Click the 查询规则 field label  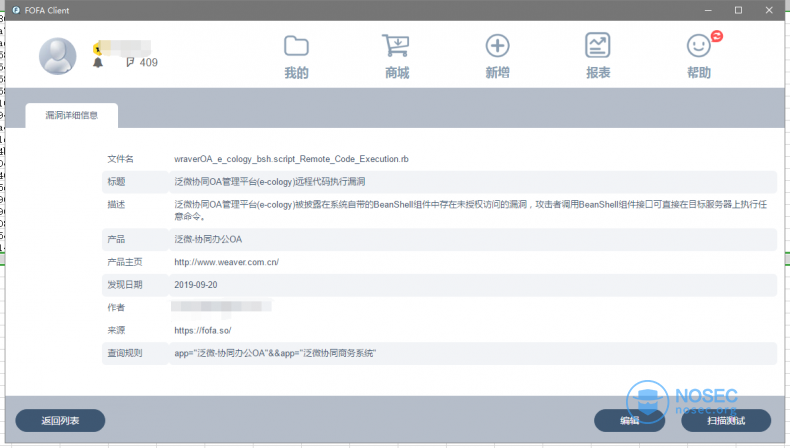124,353
